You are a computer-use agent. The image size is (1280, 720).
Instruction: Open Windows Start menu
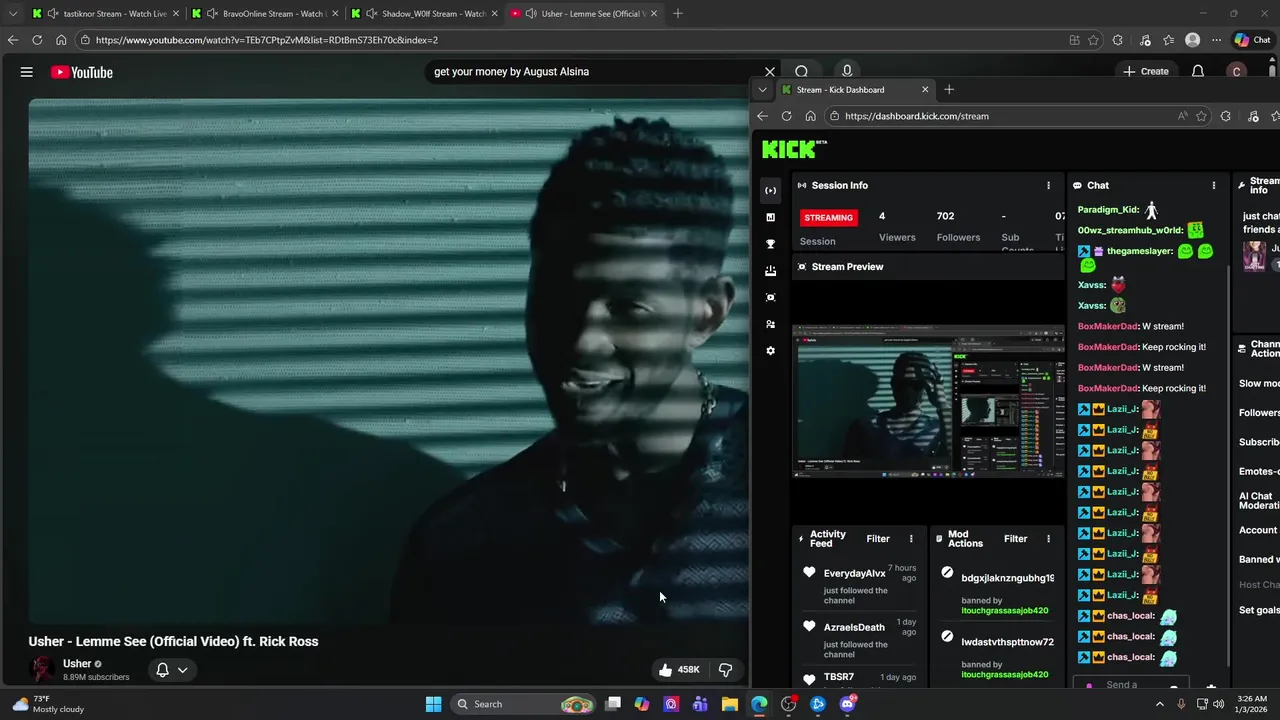(x=433, y=704)
